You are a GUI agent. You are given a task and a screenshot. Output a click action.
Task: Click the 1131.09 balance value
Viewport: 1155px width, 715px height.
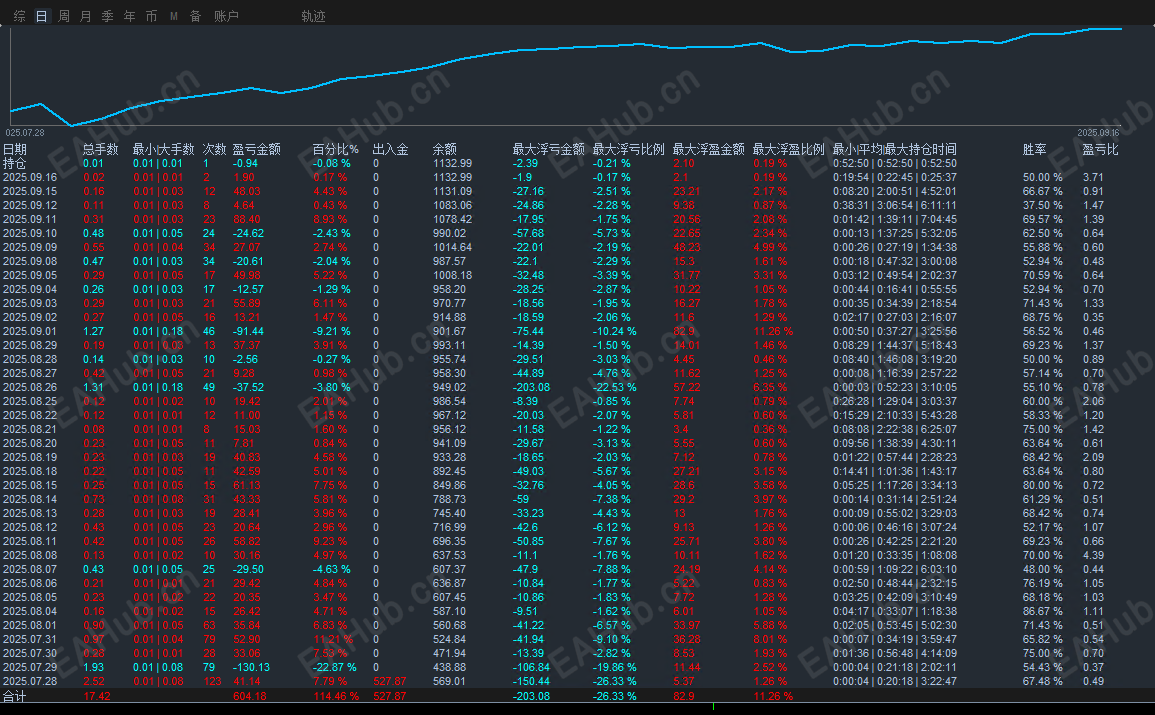pyautogui.click(x=452, y=191)
